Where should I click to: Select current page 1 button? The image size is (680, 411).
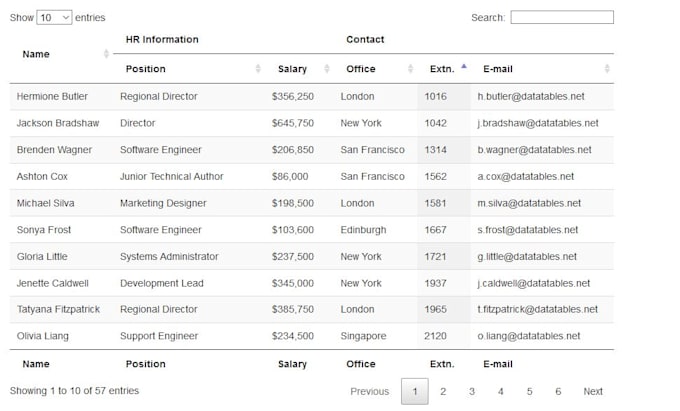pos(415,391)
